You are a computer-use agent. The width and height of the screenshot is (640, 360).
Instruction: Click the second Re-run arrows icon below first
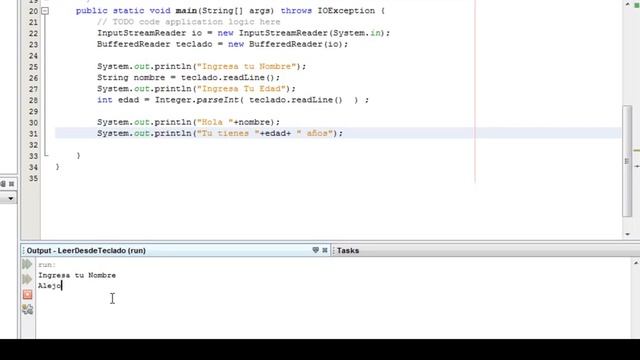(x=27, y=279)
